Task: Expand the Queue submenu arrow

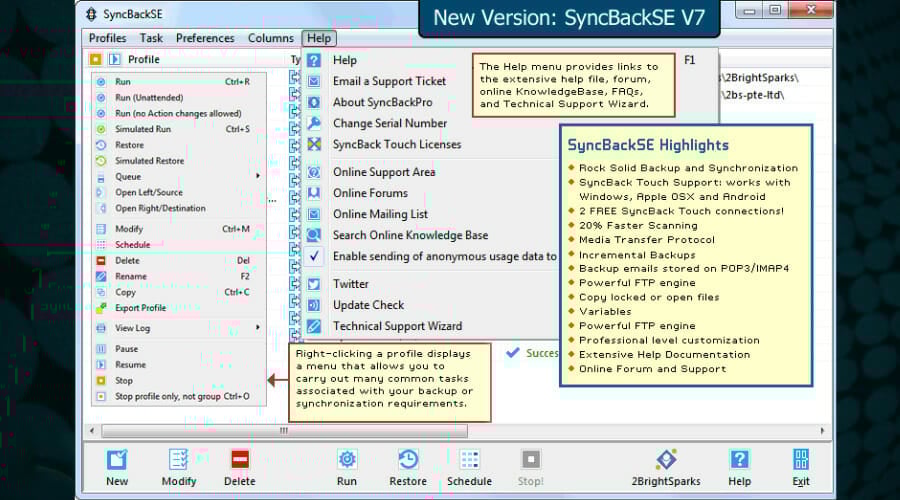Action: click(x=257, y=177)
